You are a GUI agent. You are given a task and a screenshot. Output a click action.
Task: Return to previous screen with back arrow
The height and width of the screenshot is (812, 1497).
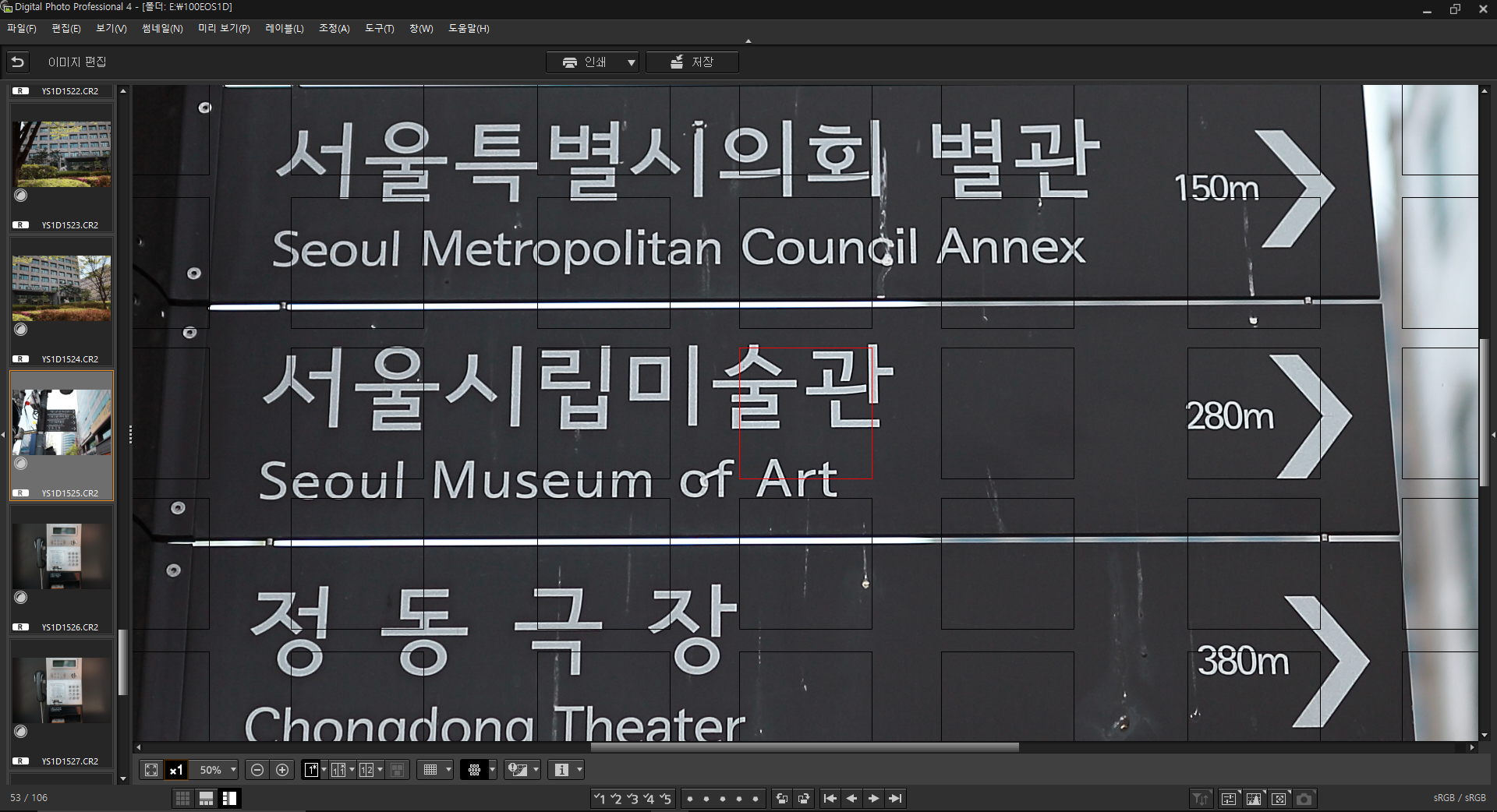tap(17, 62)
